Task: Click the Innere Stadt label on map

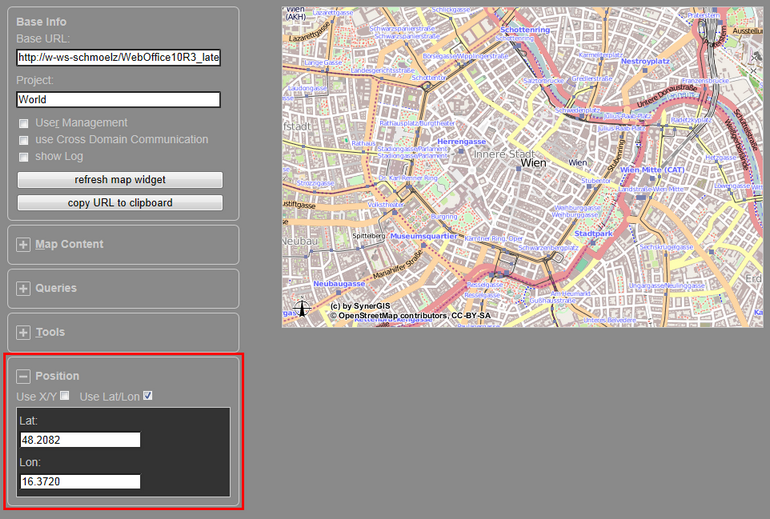Action: [504, 154]
